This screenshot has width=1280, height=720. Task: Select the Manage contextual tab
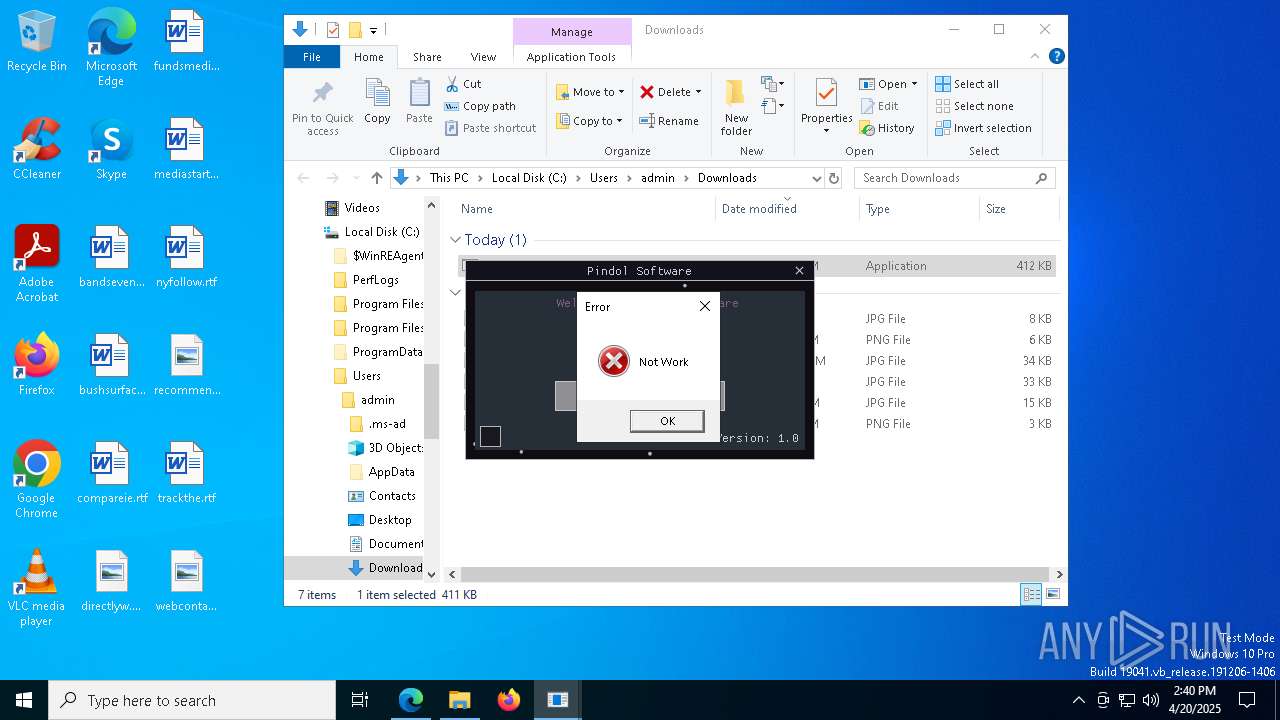571,31
